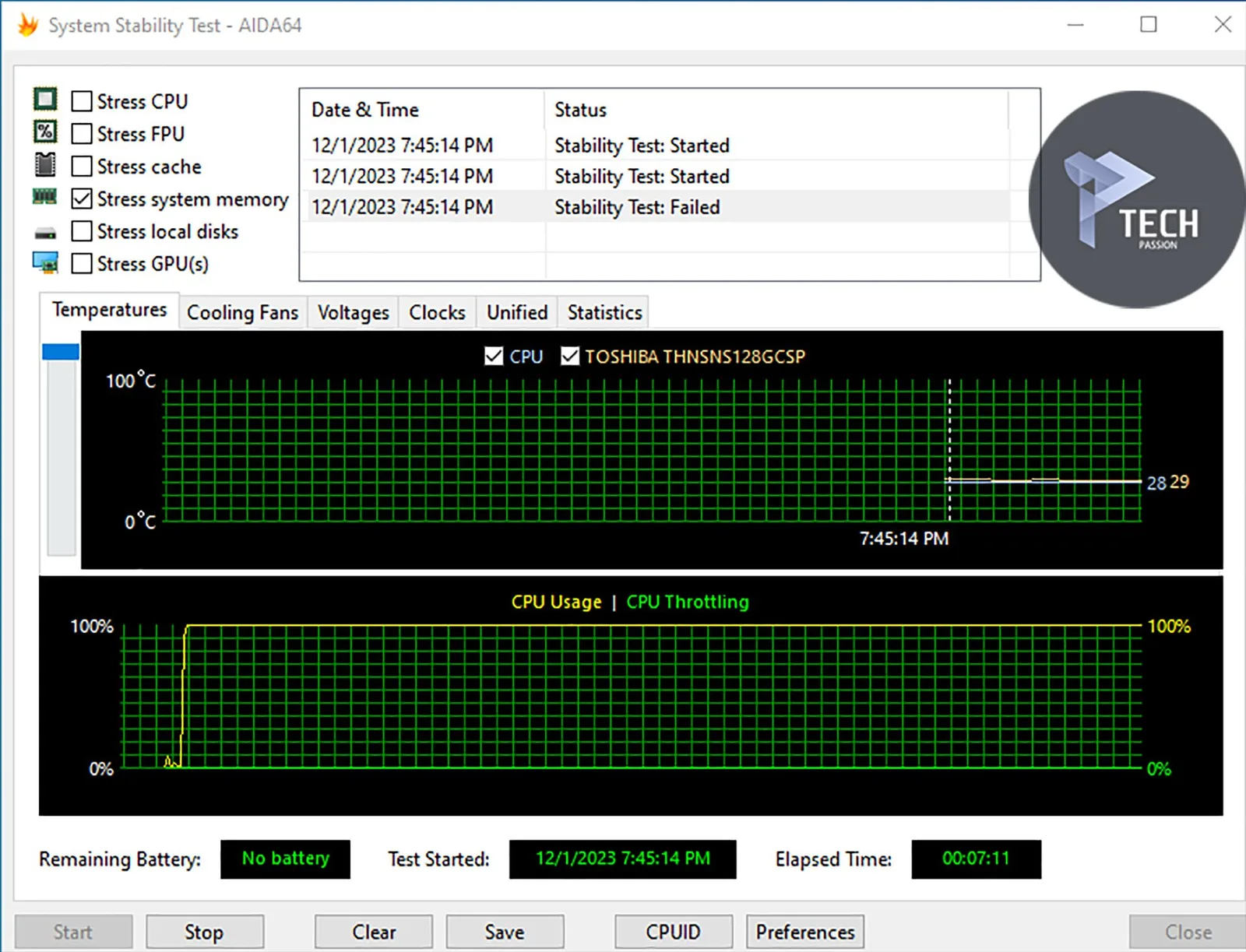1246x952 pixels.
Task: Open Preferences
Action: point(805,932)
